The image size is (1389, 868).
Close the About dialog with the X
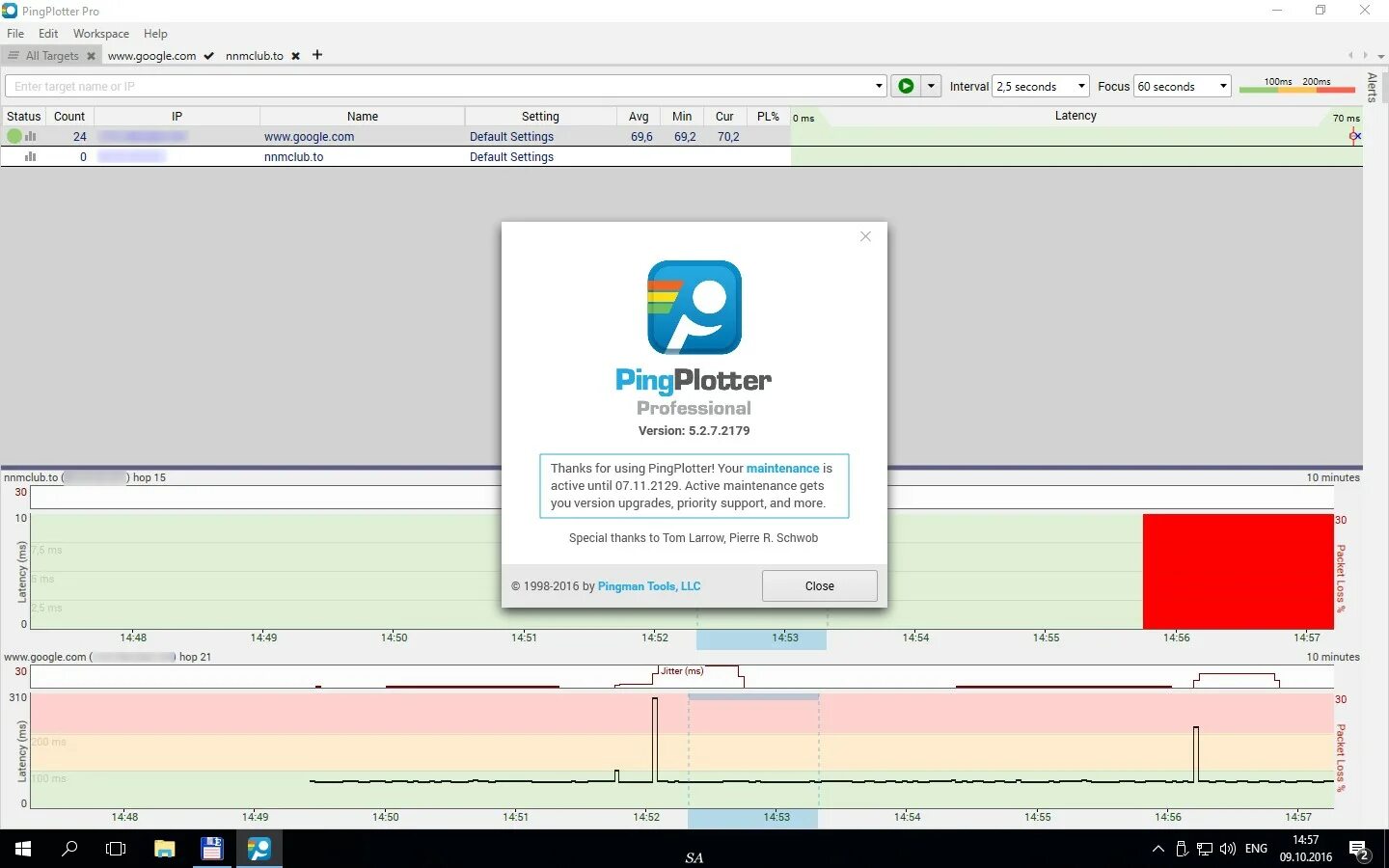coord(865,236)
